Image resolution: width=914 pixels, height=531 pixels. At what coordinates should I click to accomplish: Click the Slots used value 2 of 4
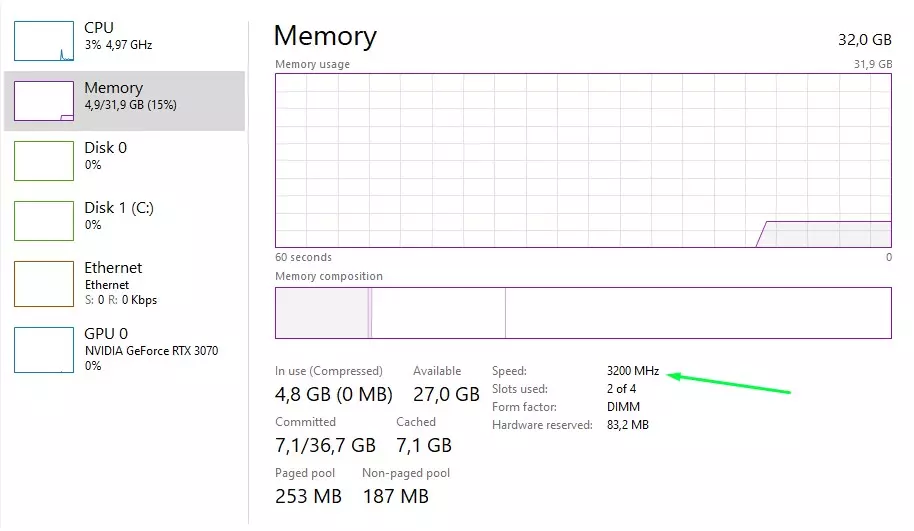(621, 389)
